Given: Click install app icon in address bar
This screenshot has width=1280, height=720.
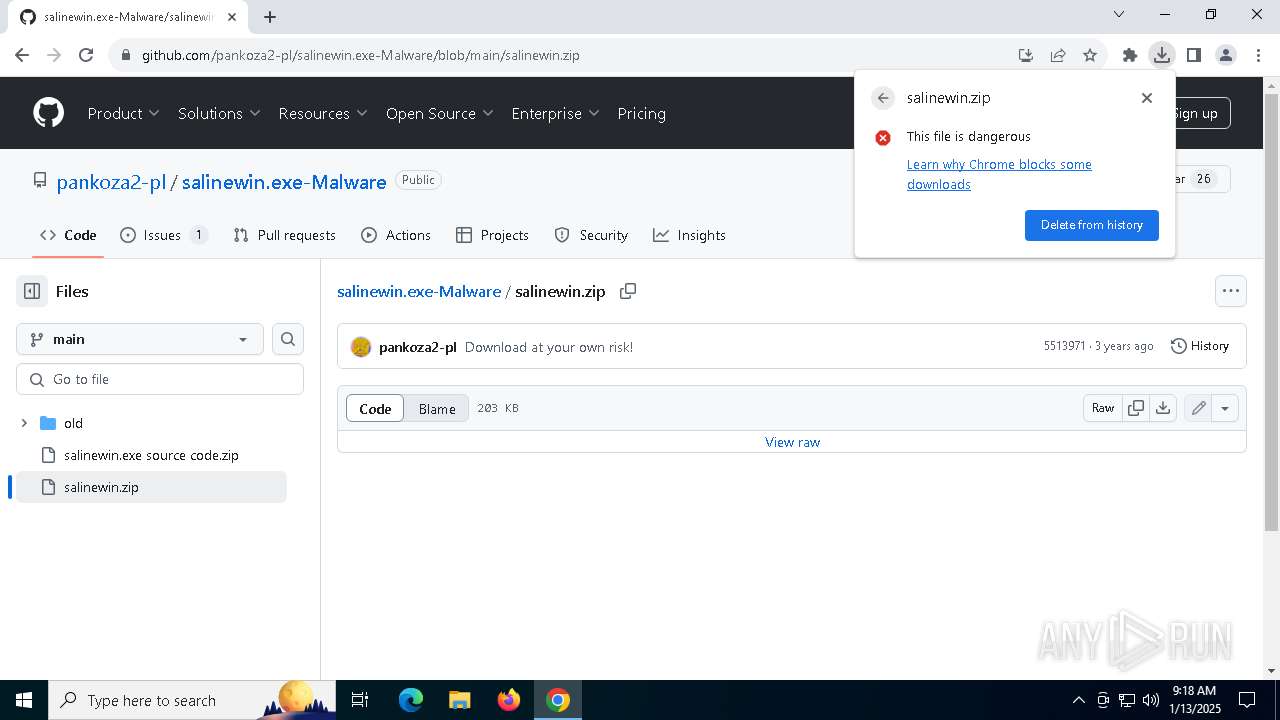Looking at the screenshot, I should pyautogui.click(x=1026, y=55).
